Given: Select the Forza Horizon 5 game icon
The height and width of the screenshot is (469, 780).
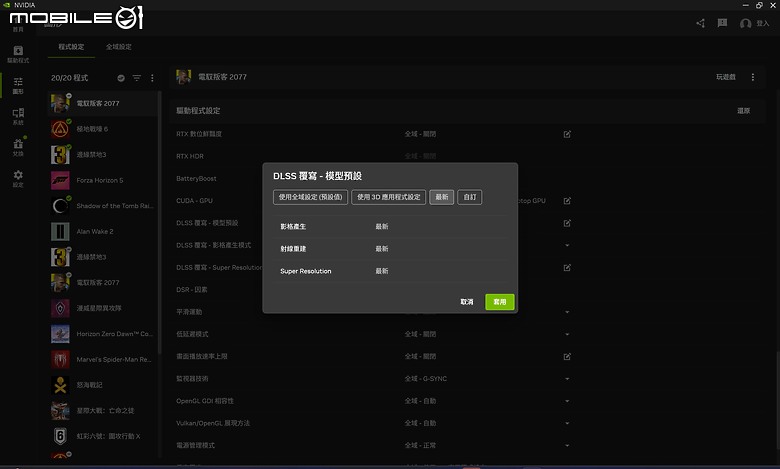Looking at the screenshot, I should pos(60,181).
